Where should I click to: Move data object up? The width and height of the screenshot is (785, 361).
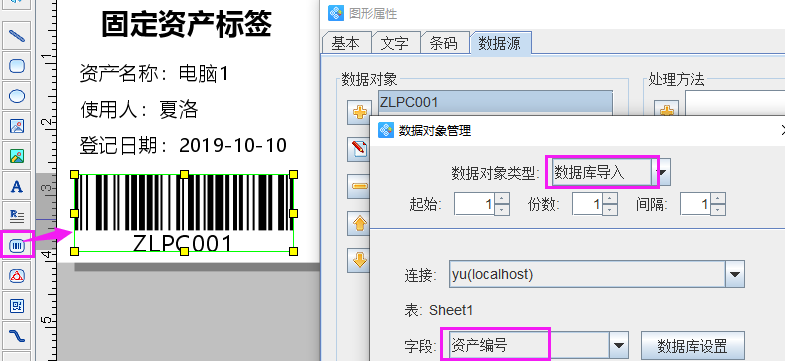click(359, 223)
